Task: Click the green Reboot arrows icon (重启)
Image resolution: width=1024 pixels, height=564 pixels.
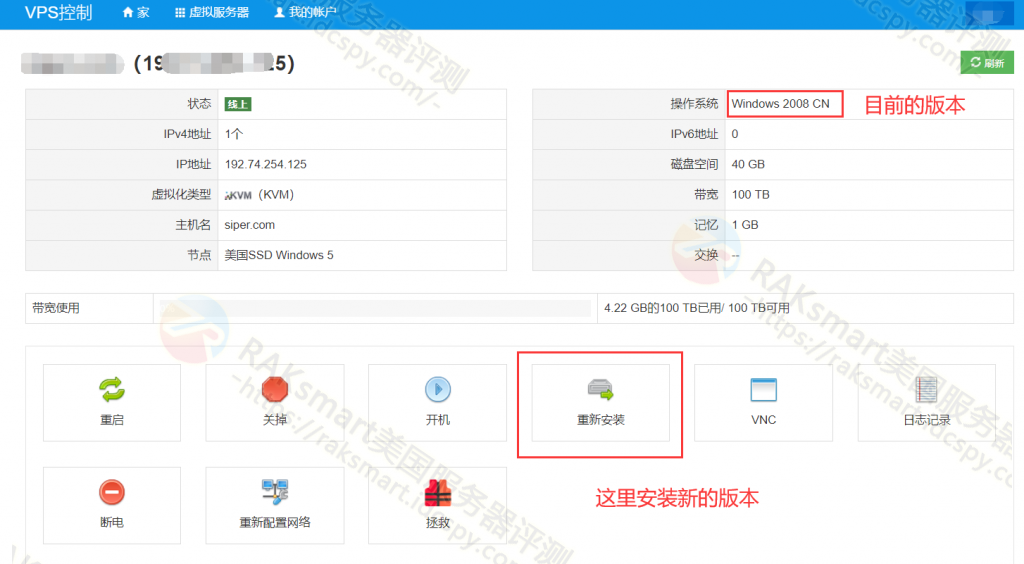Action: click(x=112, y=390)
